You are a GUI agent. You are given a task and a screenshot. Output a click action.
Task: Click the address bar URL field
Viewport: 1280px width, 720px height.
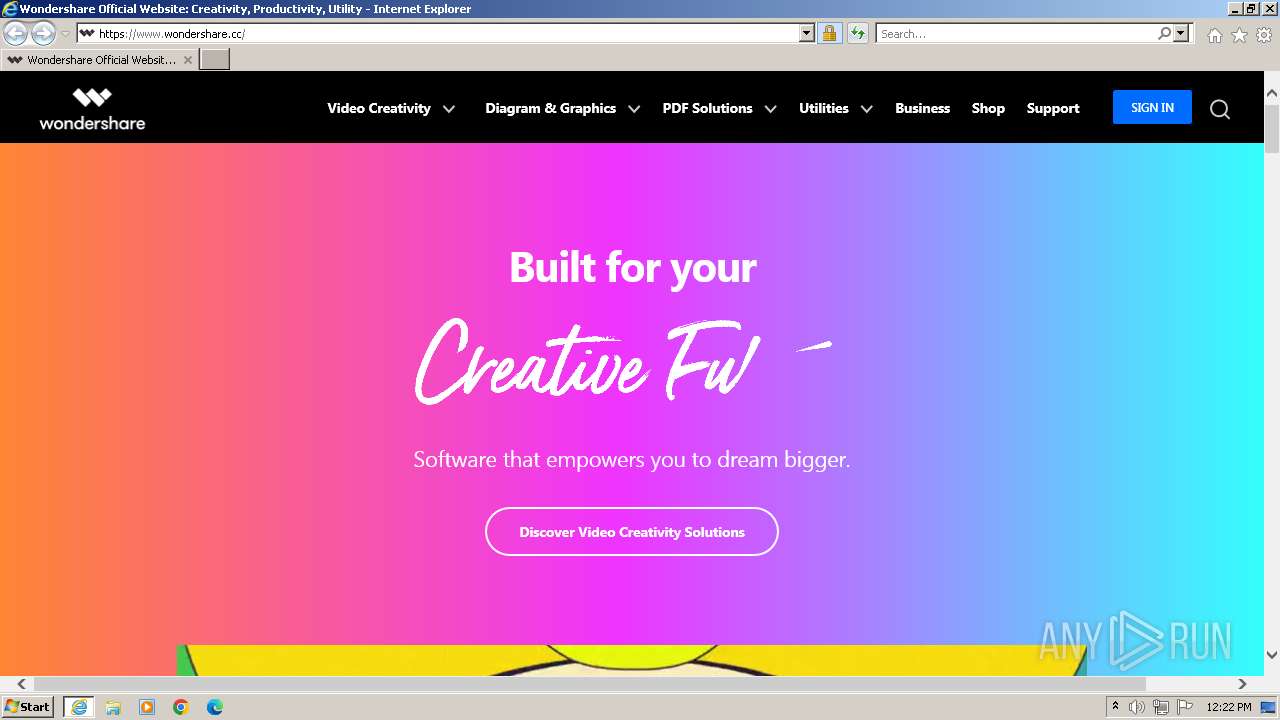[x=446, y=33]
